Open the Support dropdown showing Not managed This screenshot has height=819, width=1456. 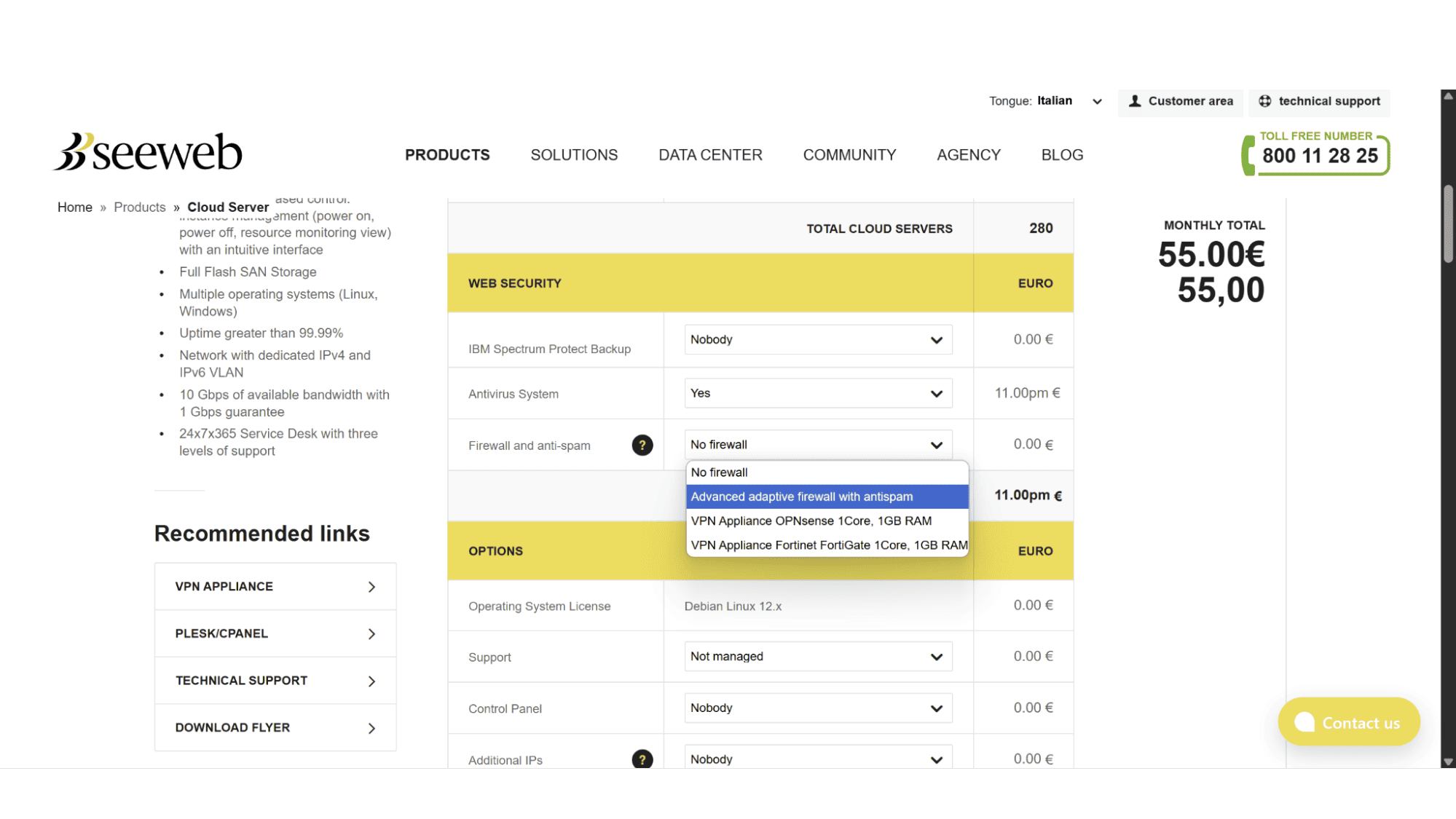click(x=818, y=657)
